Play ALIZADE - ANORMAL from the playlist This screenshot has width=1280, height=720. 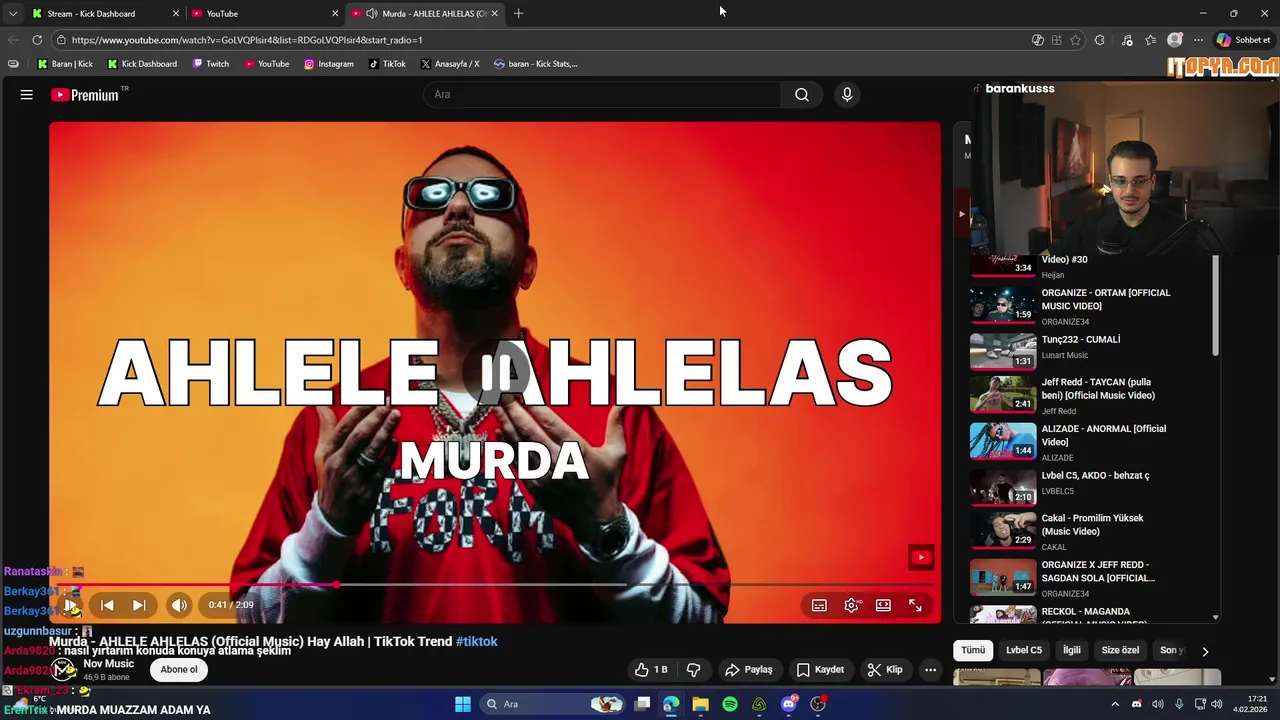click(x=1090, y=441)
